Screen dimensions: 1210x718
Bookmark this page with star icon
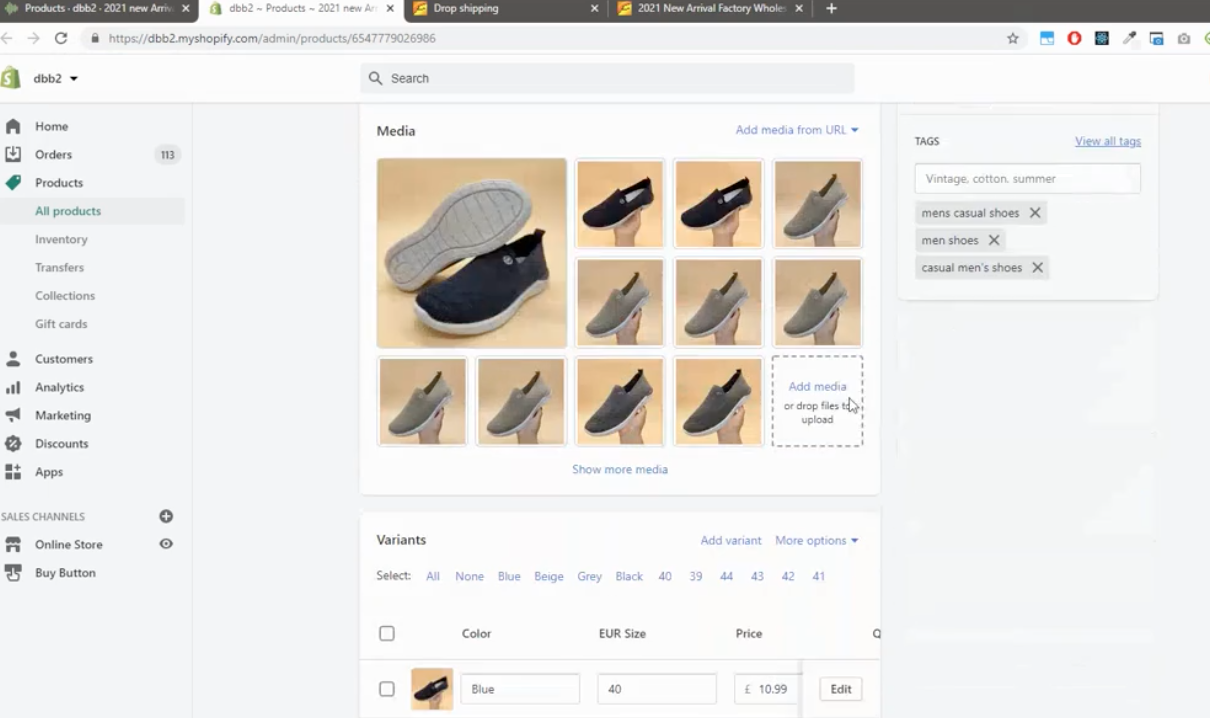click(1013, 38)
